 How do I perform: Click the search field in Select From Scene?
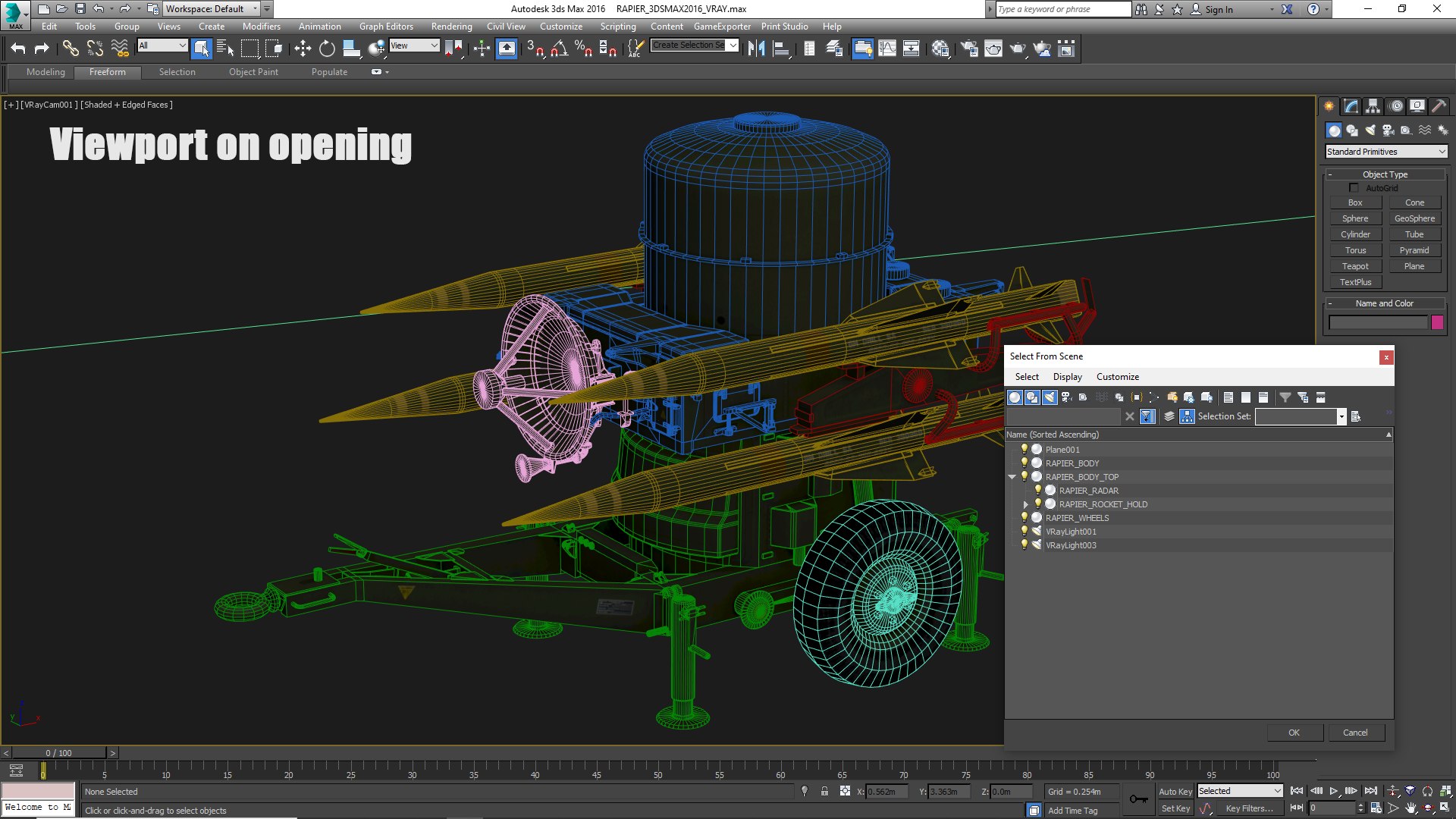(x=1063, y=416)
